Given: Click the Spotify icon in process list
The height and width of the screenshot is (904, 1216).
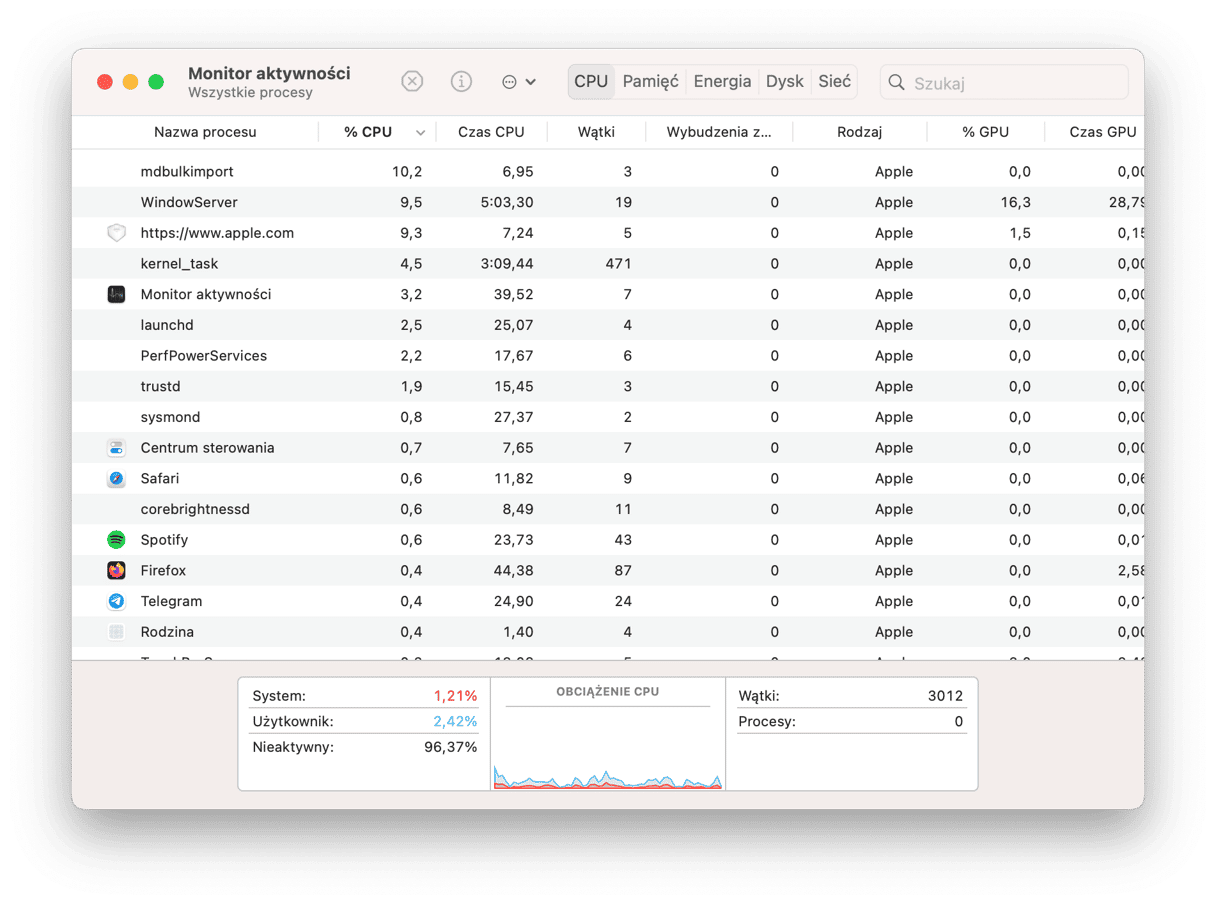Looking at the screenshot, I should [x=117, y=540].
